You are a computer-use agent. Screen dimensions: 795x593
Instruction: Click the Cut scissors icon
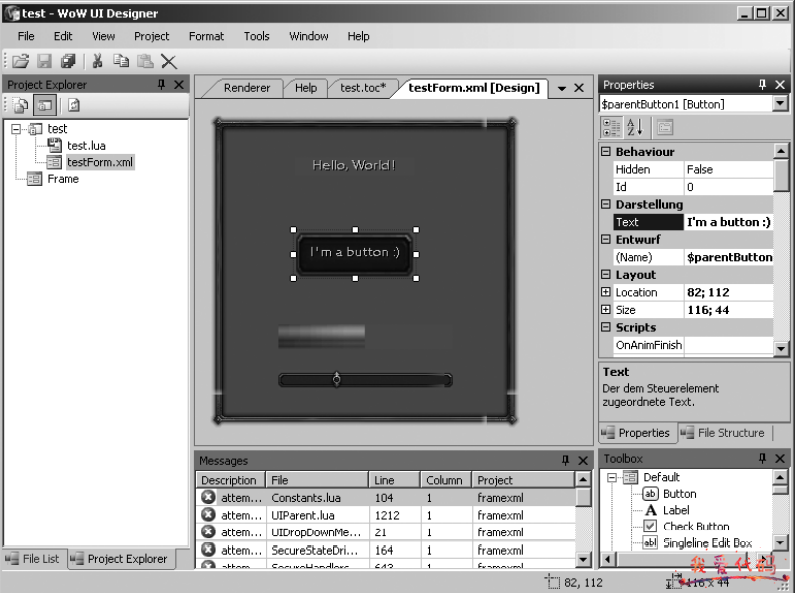(x=97, y=61)
